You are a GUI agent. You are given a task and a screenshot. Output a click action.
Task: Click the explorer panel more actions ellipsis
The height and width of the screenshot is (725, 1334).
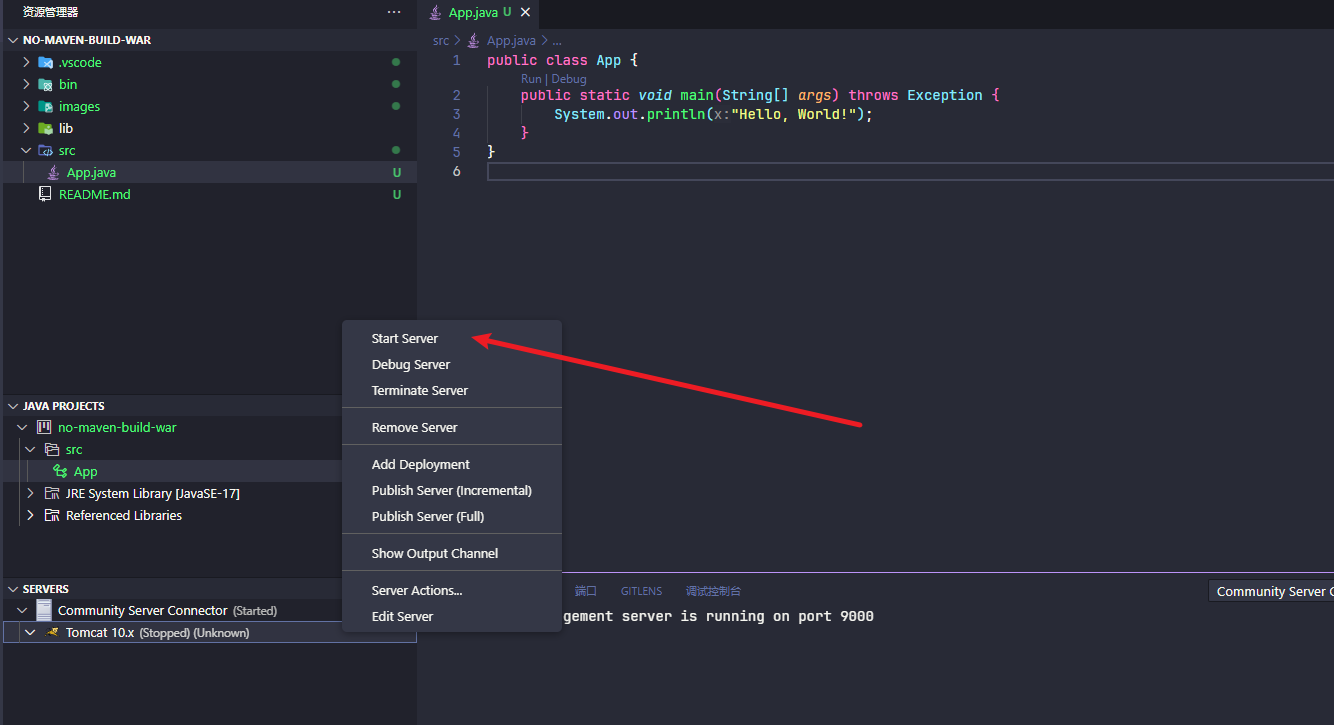394,12
